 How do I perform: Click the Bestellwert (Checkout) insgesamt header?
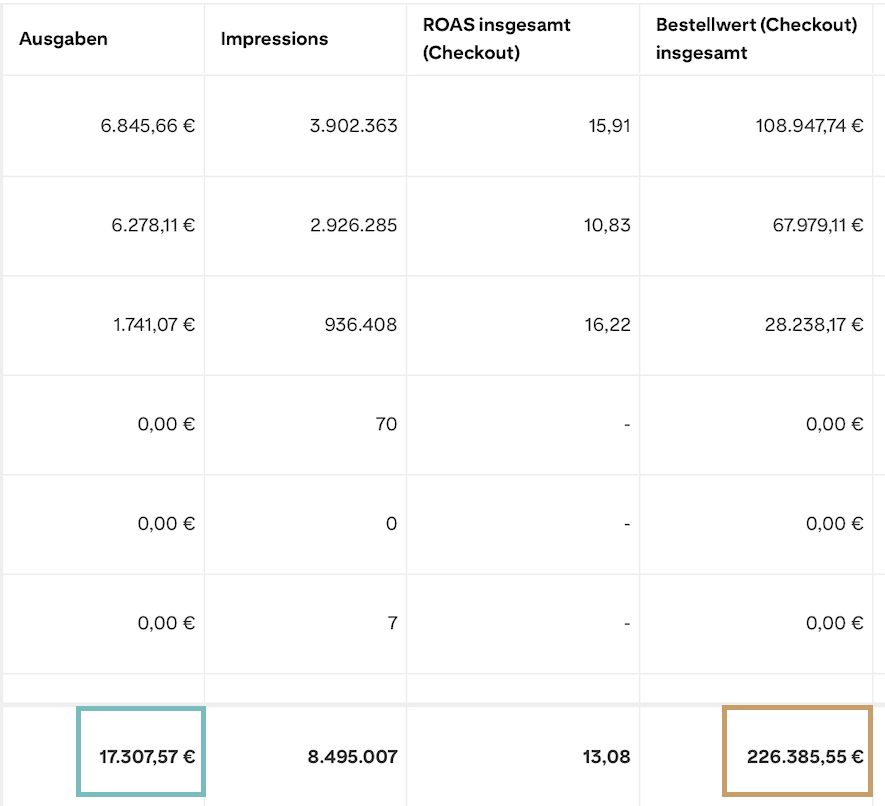tap(757, 39)
